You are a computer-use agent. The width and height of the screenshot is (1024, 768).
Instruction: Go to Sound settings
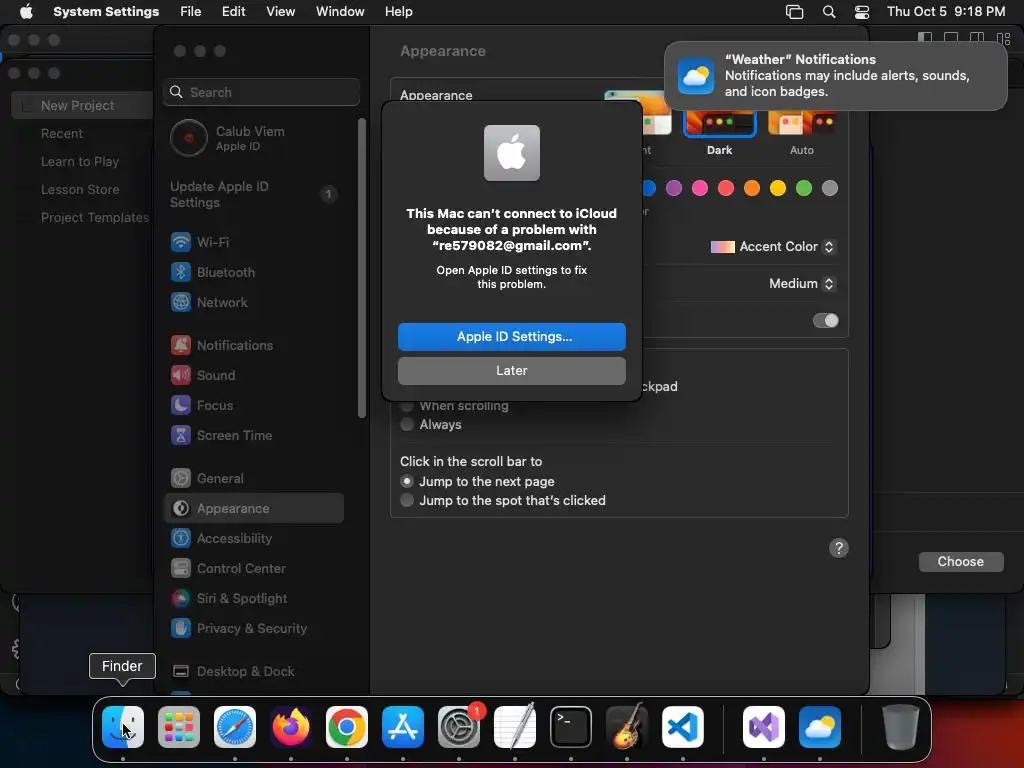254,376
